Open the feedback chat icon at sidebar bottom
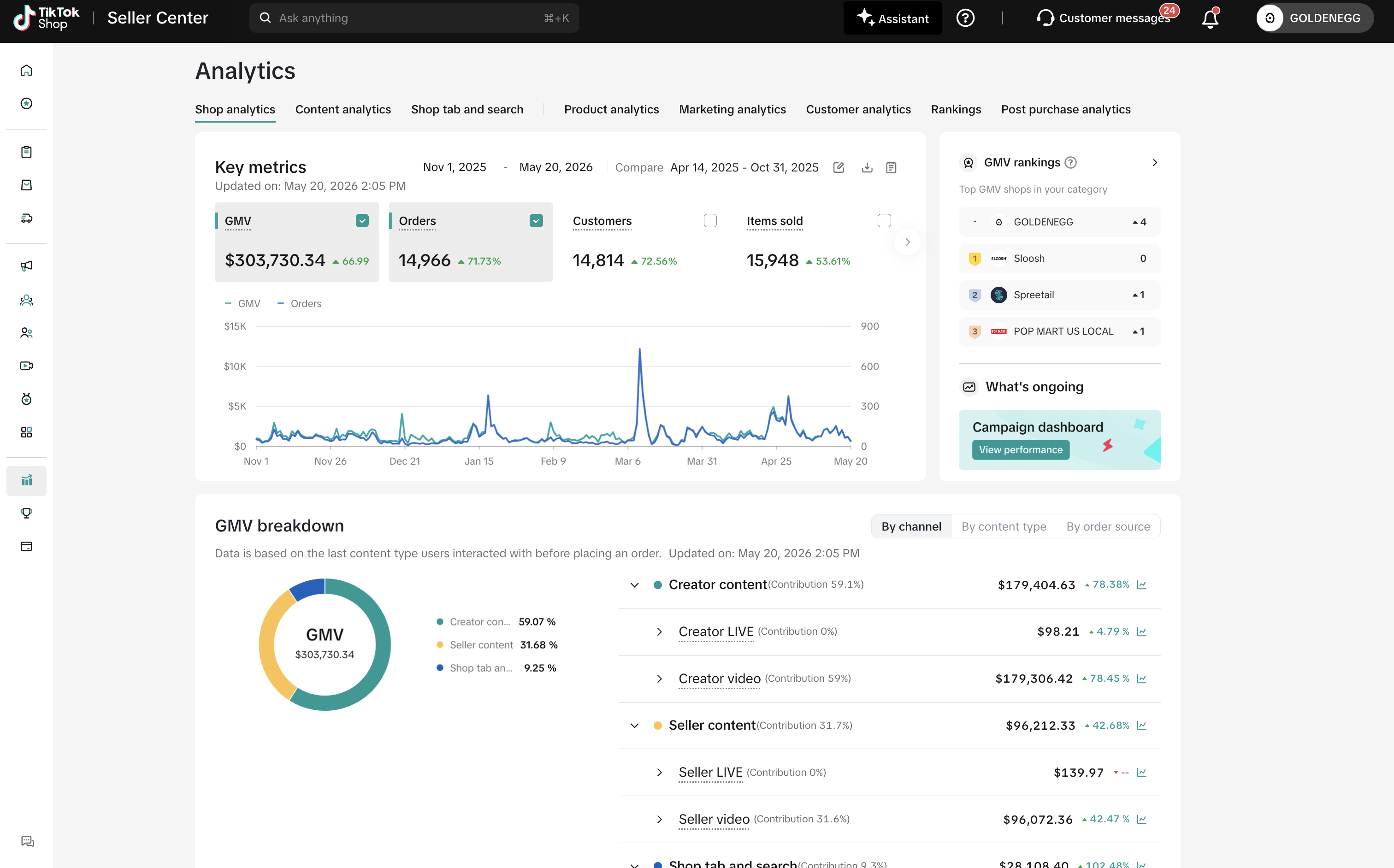Screen dimensions: 1394x868 point(27,841)
